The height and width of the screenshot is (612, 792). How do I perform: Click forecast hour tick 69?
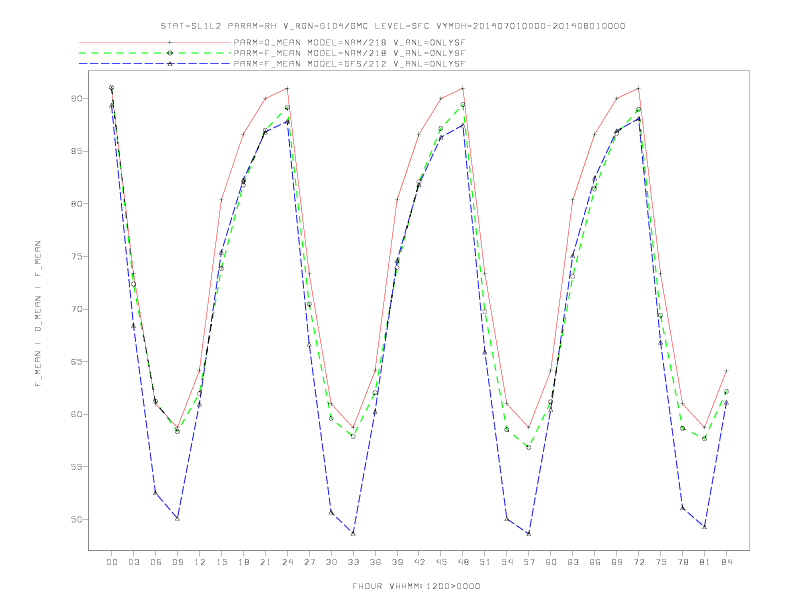pyautogui.click(x=617, y=562)
